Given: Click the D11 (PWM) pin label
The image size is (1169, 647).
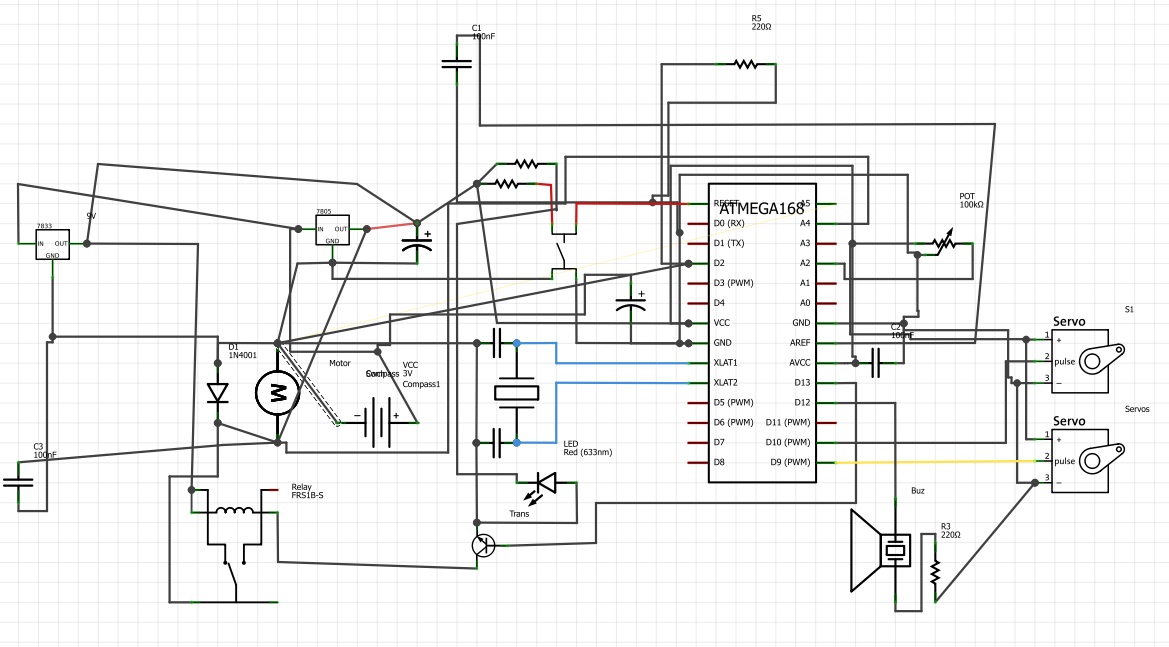Looking at the screenshot, I should [x=788, y=422].
